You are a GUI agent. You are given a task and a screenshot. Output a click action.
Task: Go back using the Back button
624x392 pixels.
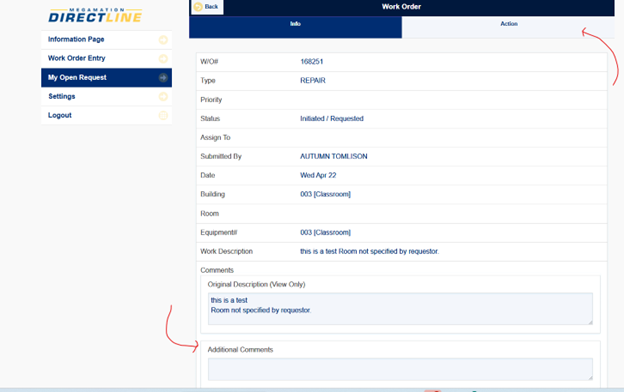pos(207,7)
